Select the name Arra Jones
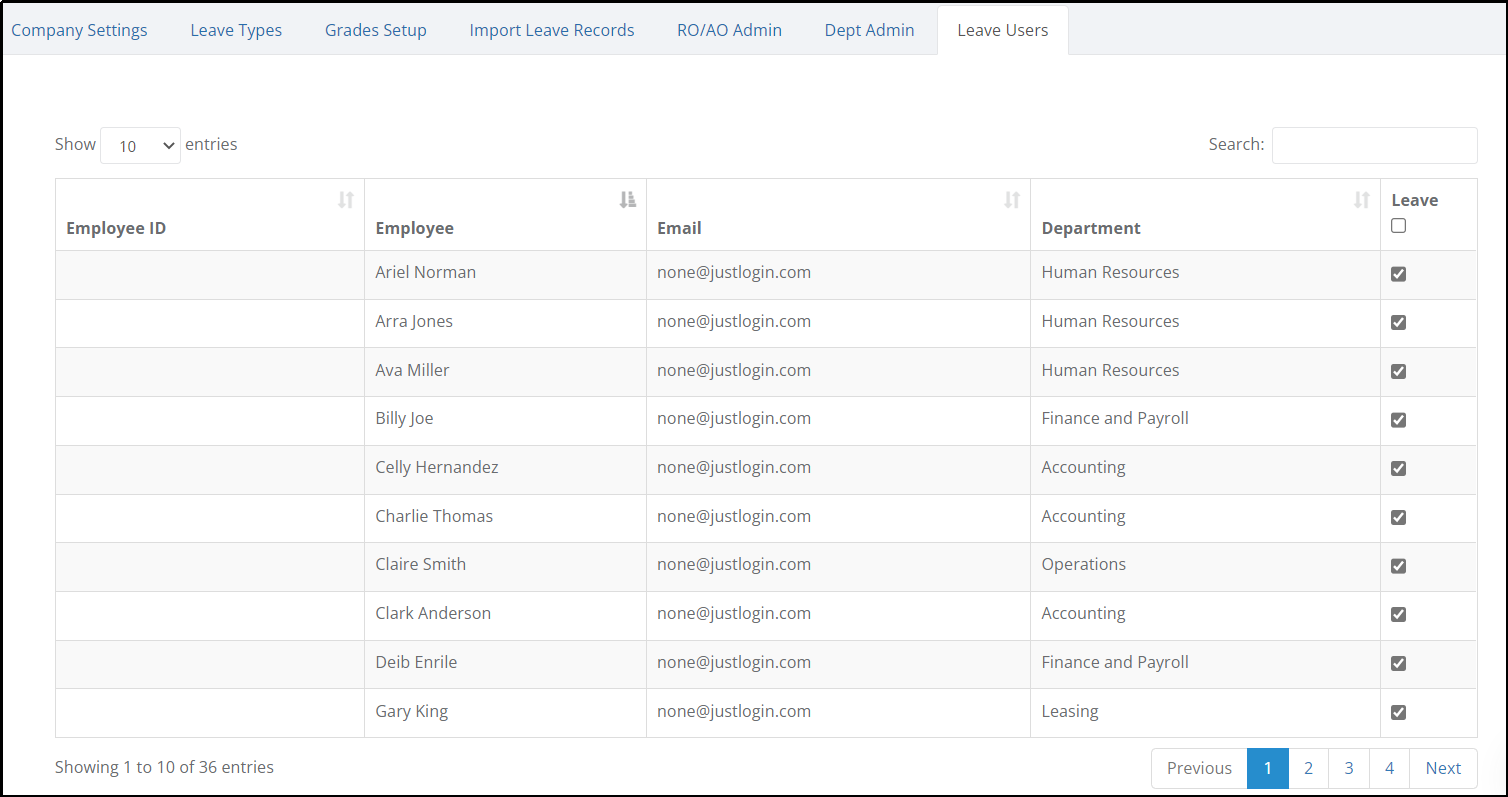1508x797 pixels. [x=414, y=321]
